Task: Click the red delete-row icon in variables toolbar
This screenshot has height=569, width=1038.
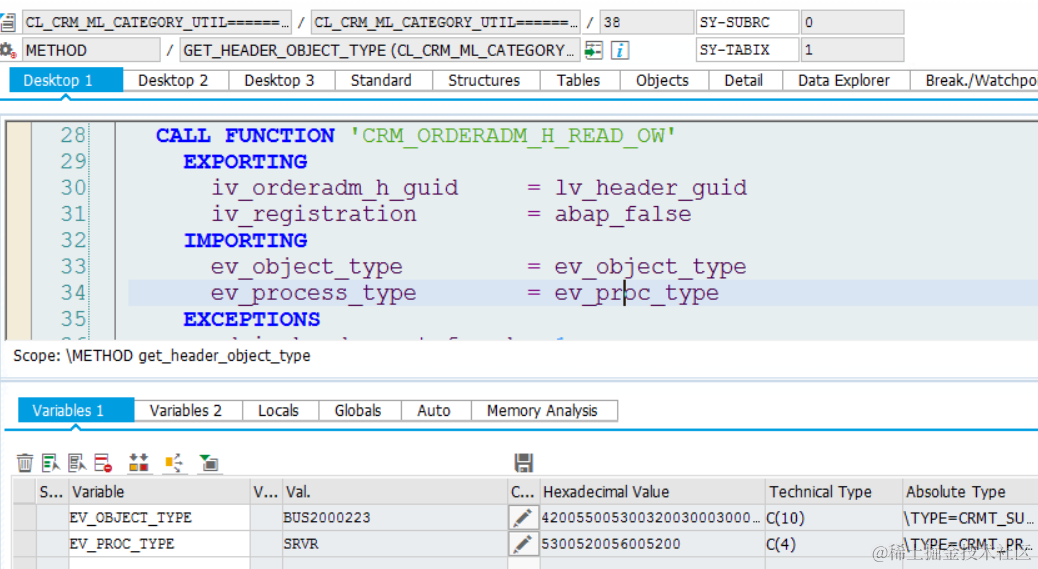Action: coord(103,462)
